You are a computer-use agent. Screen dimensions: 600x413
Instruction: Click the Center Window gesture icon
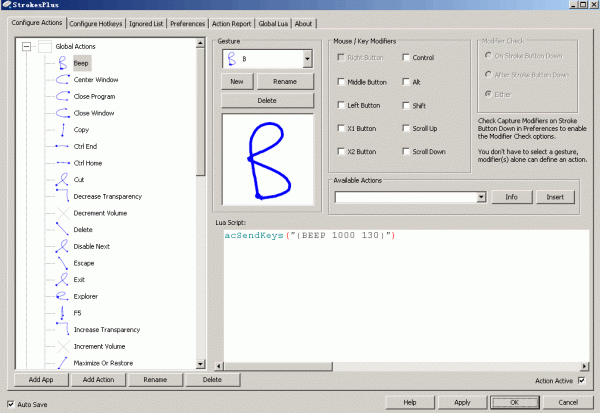[62, 80]
